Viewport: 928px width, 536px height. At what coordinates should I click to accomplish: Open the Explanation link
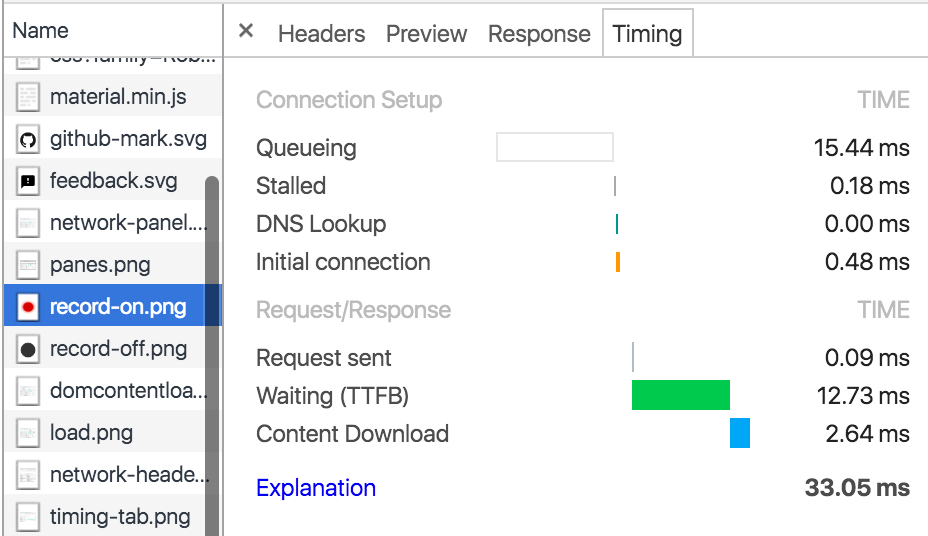(x=316, y=488)
